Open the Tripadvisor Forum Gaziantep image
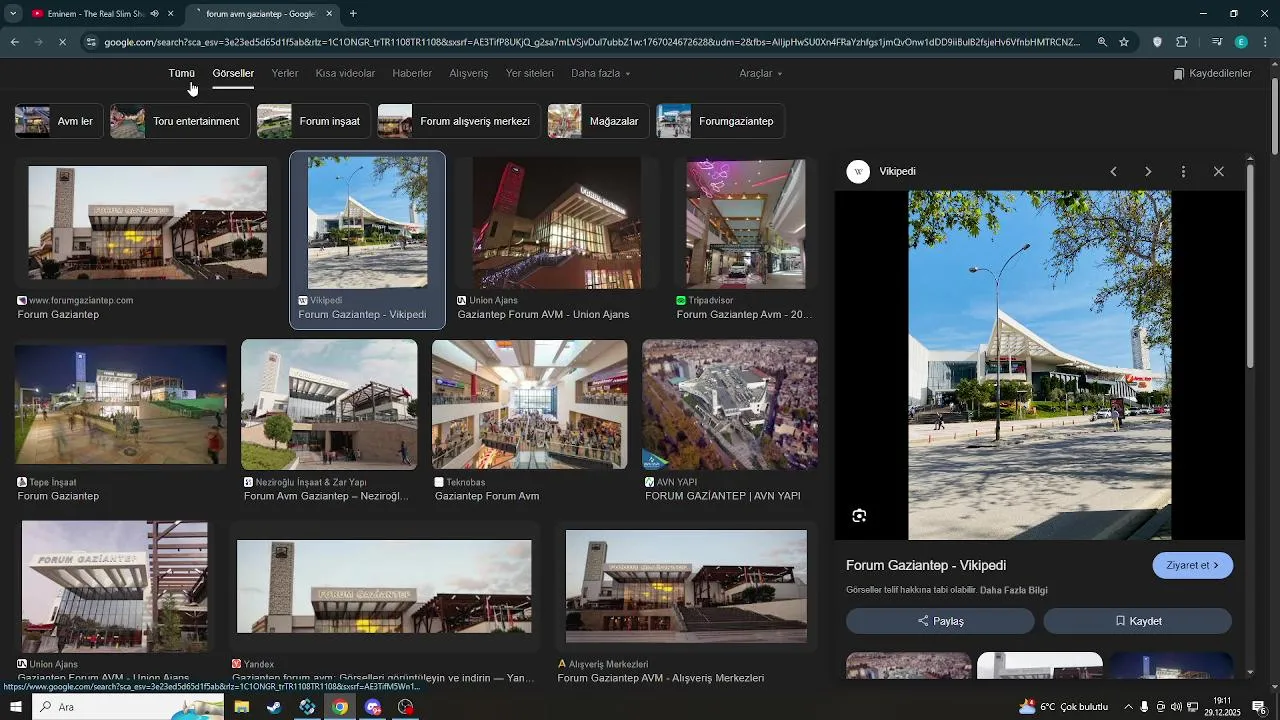The image size is (1280, 720). click(x=745, y=223)
